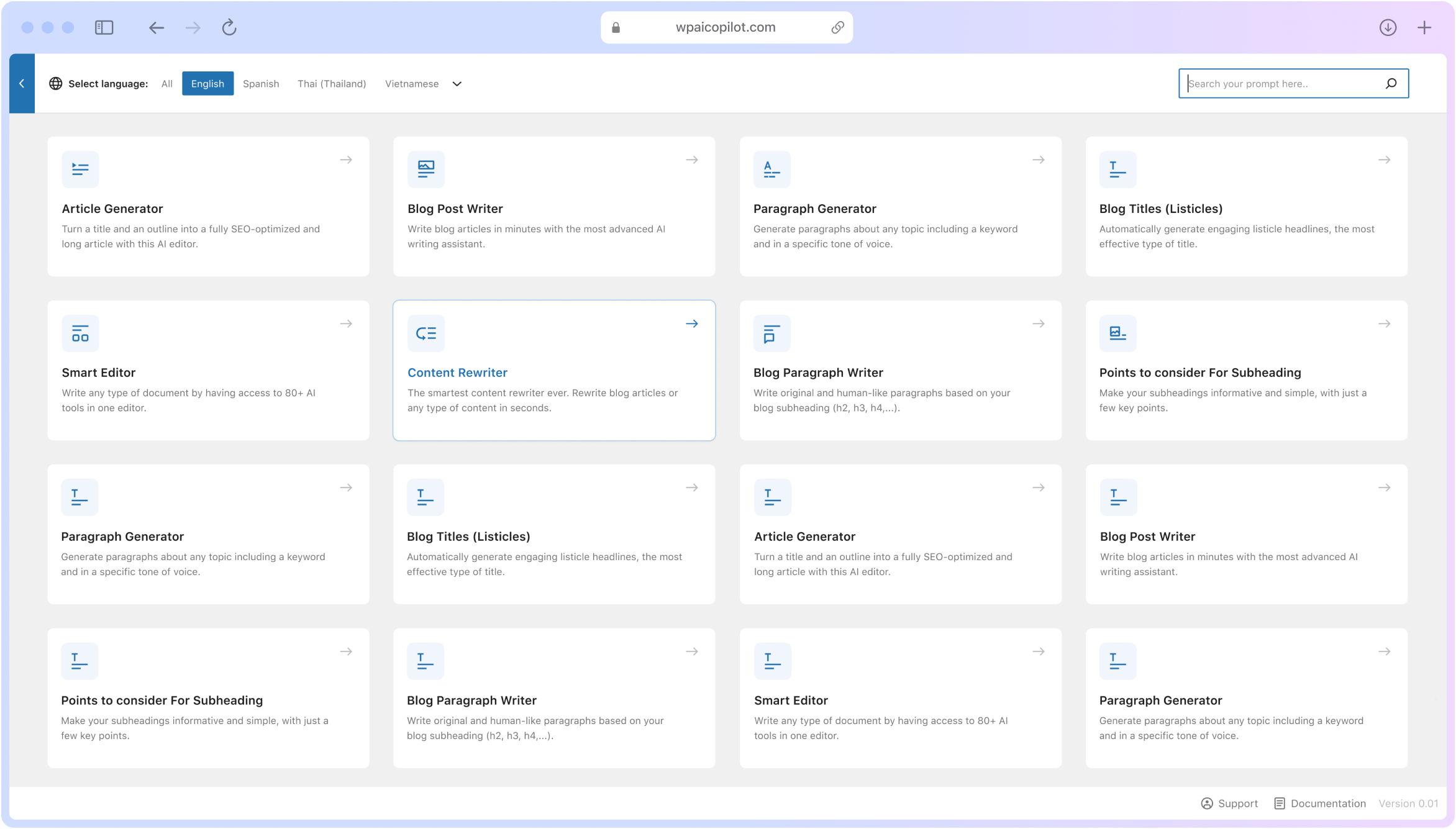Click the wpaicopilot.com address bar

[726, 27]
